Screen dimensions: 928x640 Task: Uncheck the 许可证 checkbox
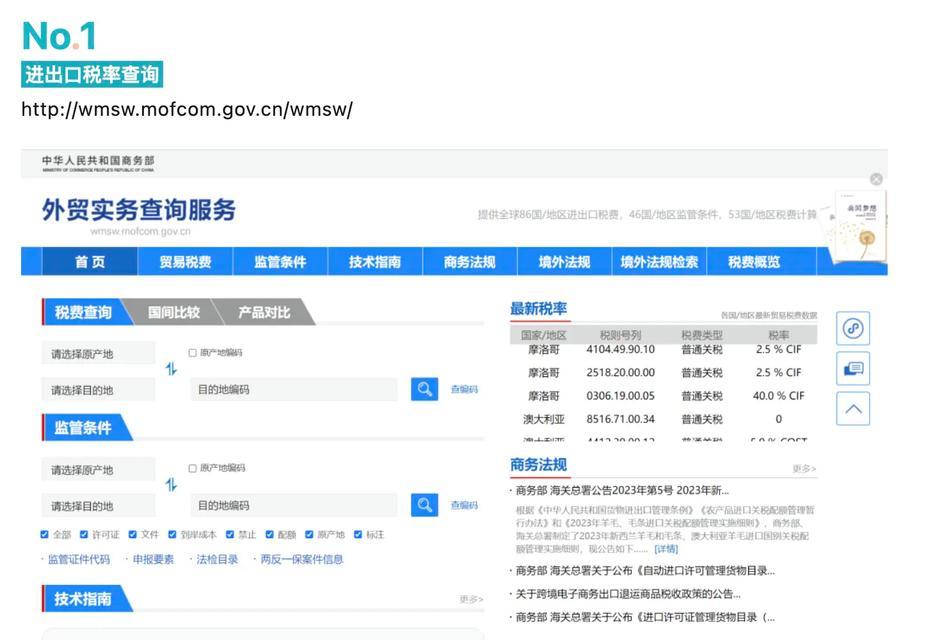click(x=84, y=535)
